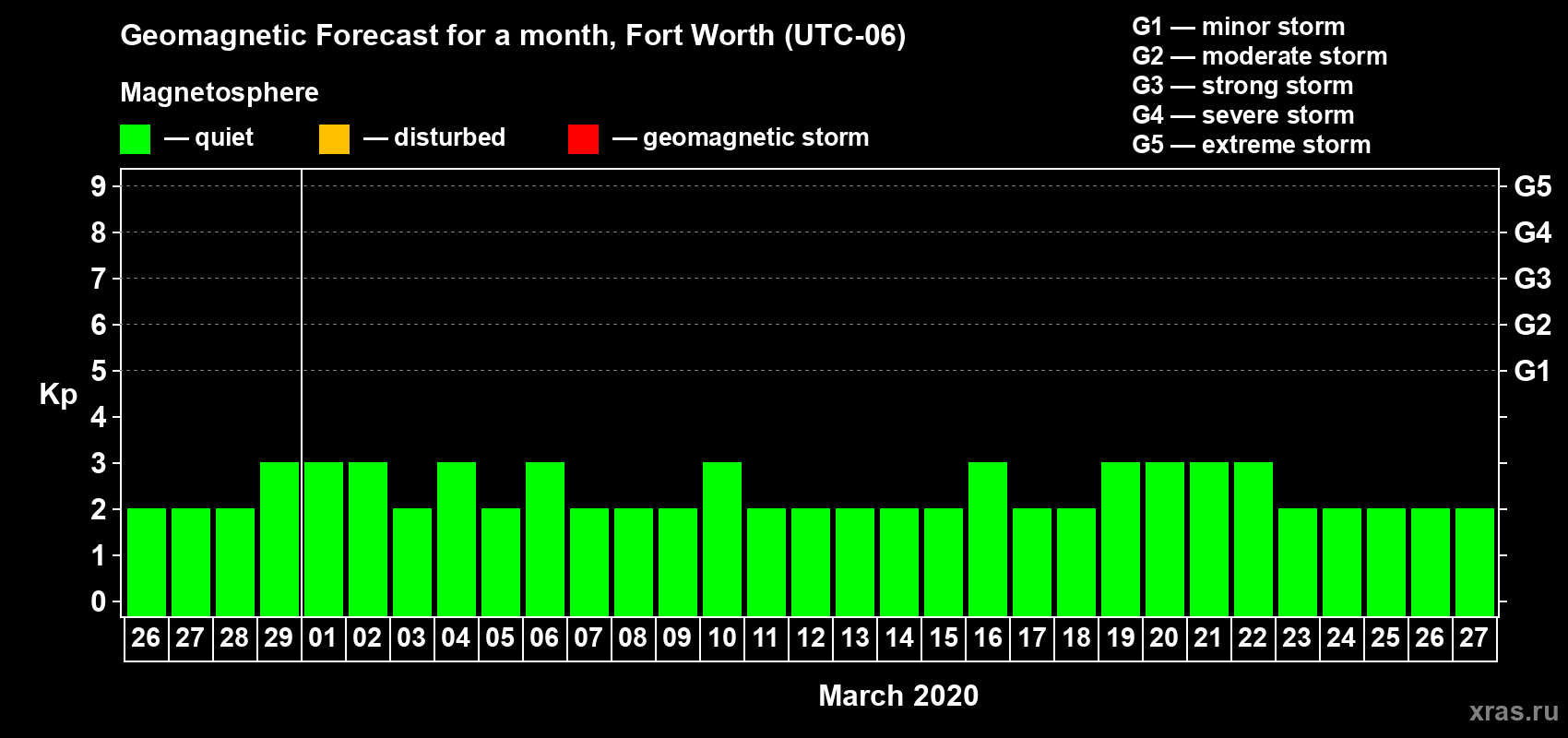Viewport: 1568px width, 738px height.
Task: Click the G3 label on right axis
Action: point(1533,279)
